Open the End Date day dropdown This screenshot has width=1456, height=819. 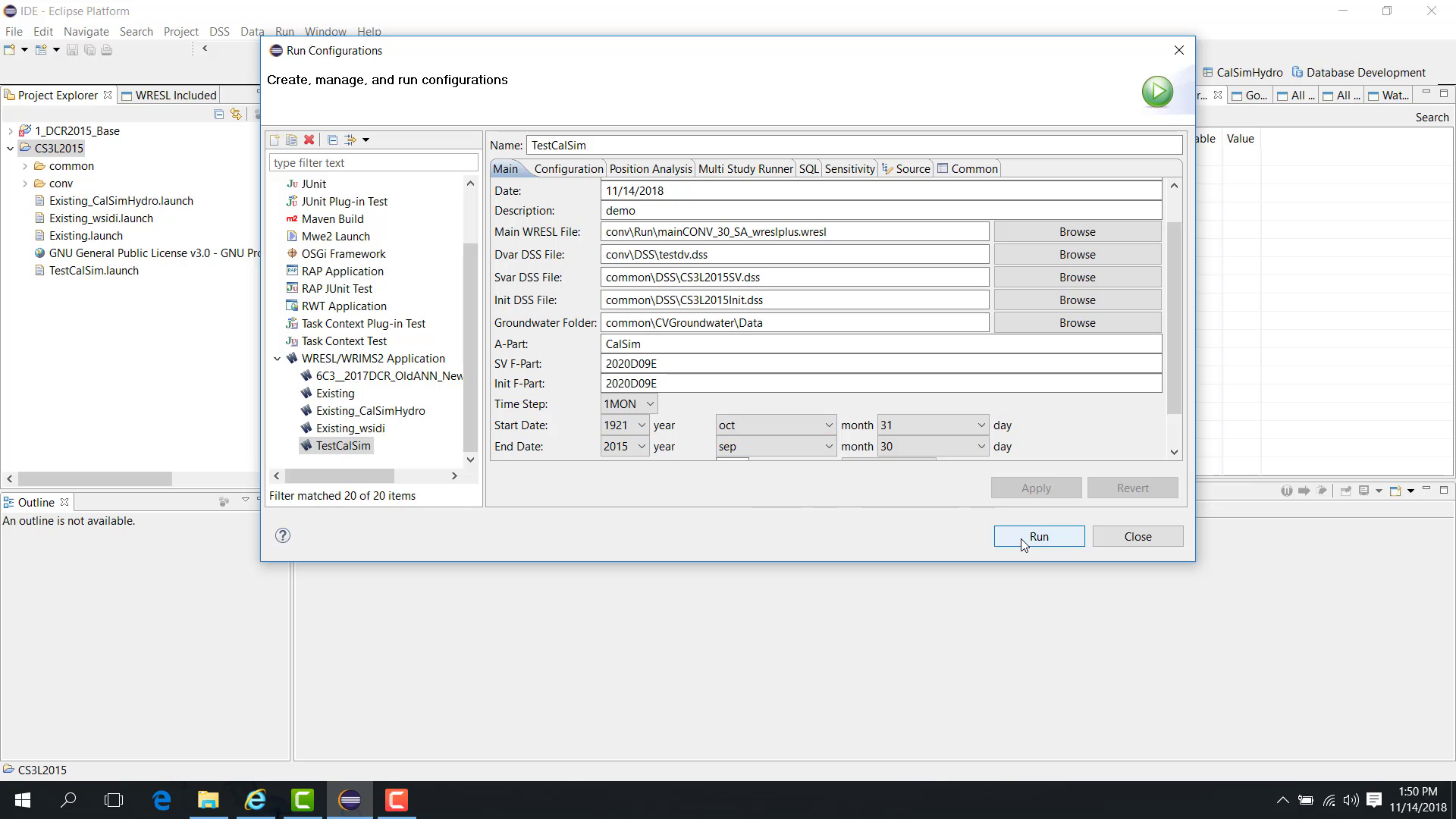[933, 447]
